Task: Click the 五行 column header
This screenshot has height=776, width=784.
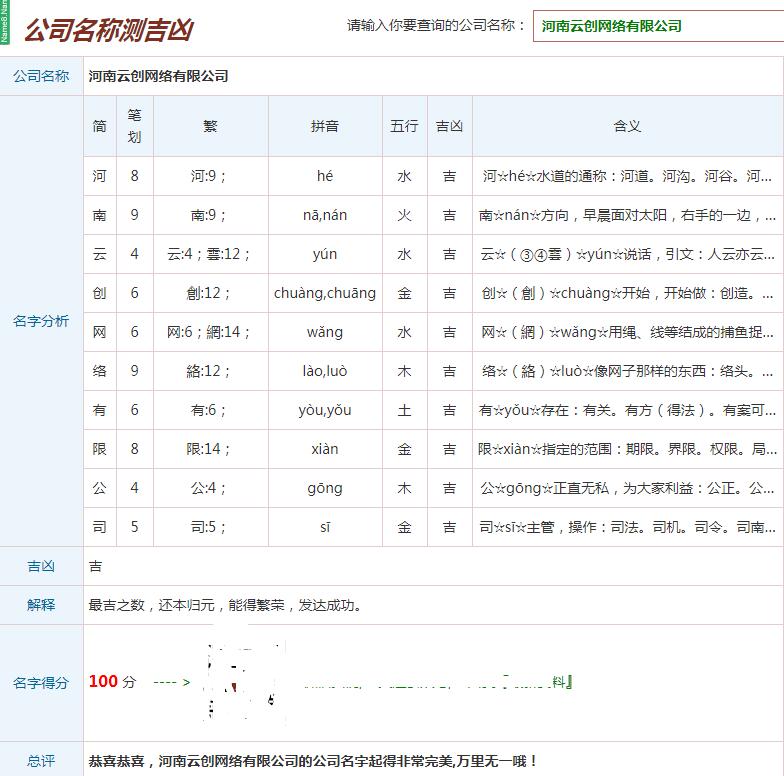Action: pyautogui.click(x=404, y=126)
